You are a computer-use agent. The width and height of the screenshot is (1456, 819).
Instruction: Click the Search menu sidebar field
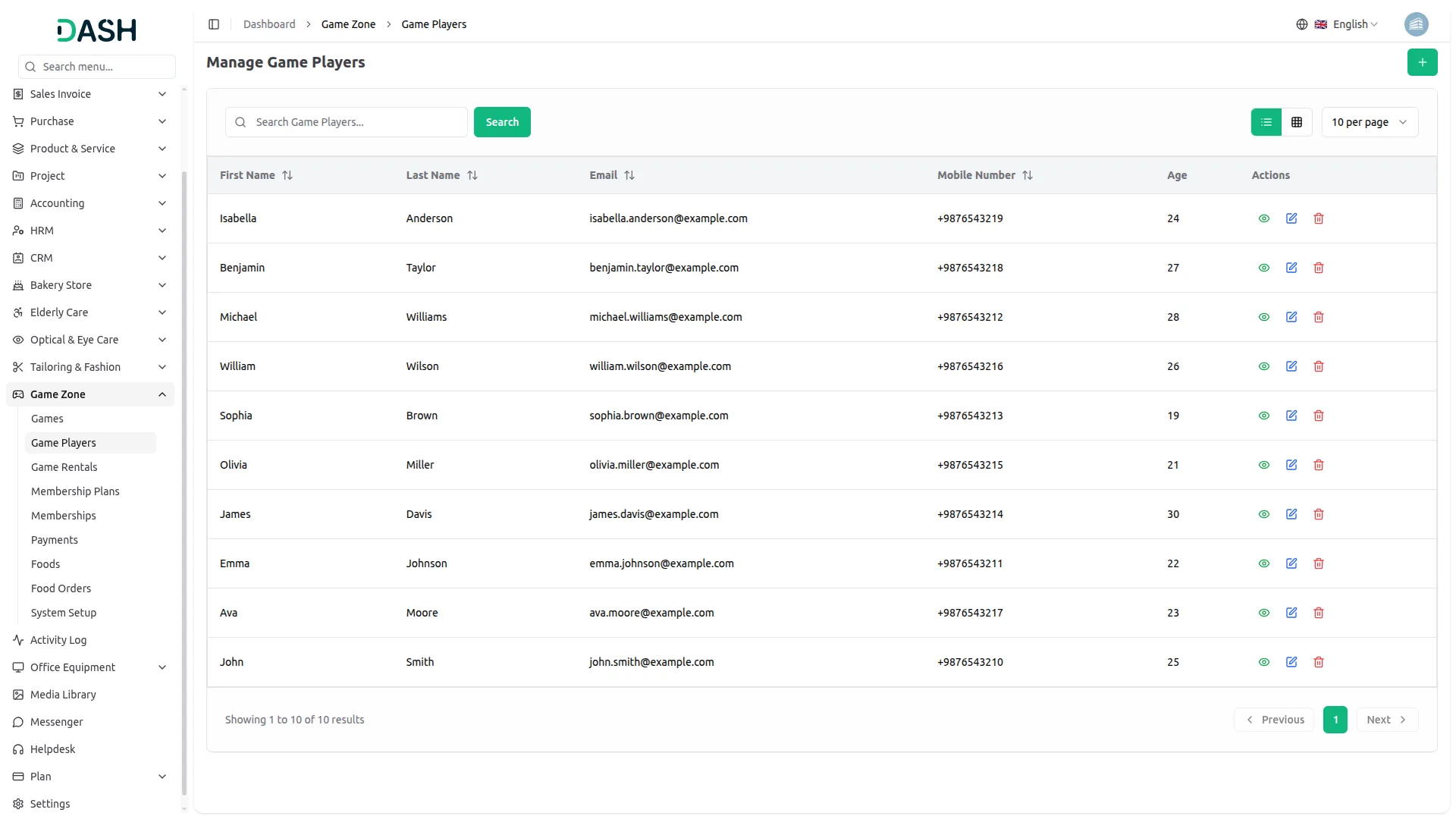97,67
